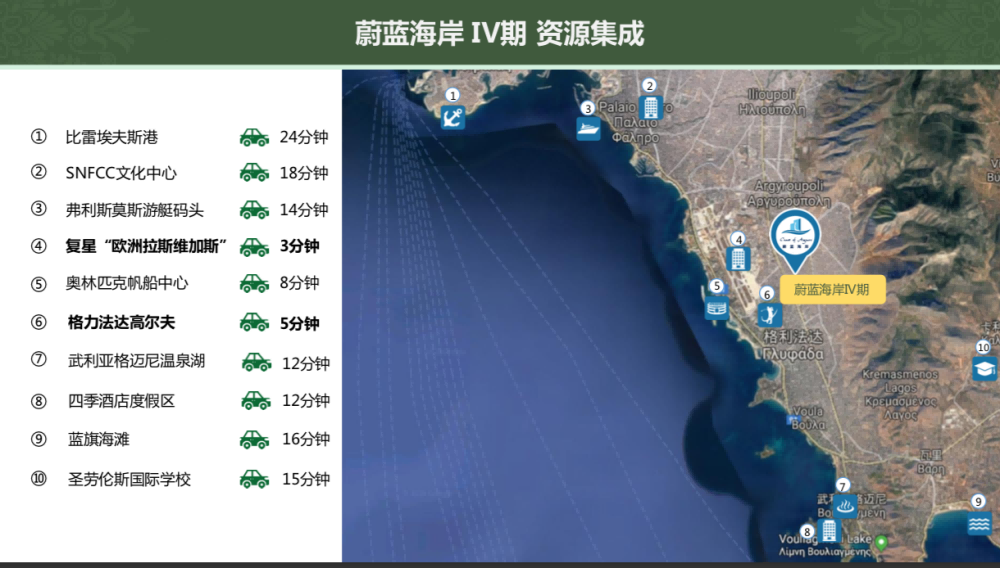Click the car icon beside 8分钟

pyautogui.click(x=254, y=283)
